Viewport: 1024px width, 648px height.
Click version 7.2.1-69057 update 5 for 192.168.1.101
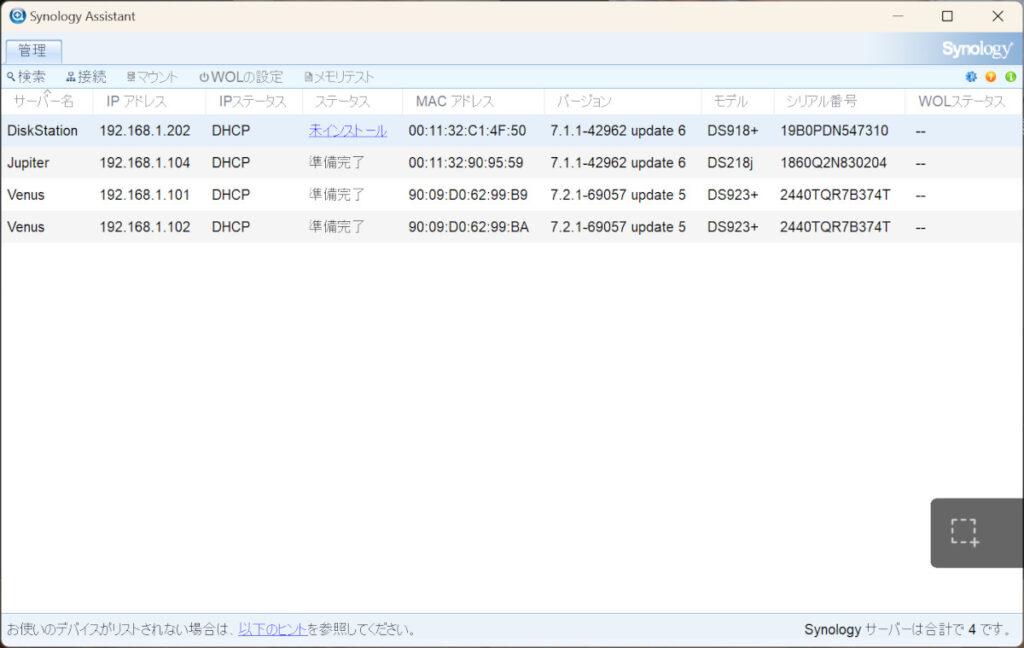(x=618, y=195)
